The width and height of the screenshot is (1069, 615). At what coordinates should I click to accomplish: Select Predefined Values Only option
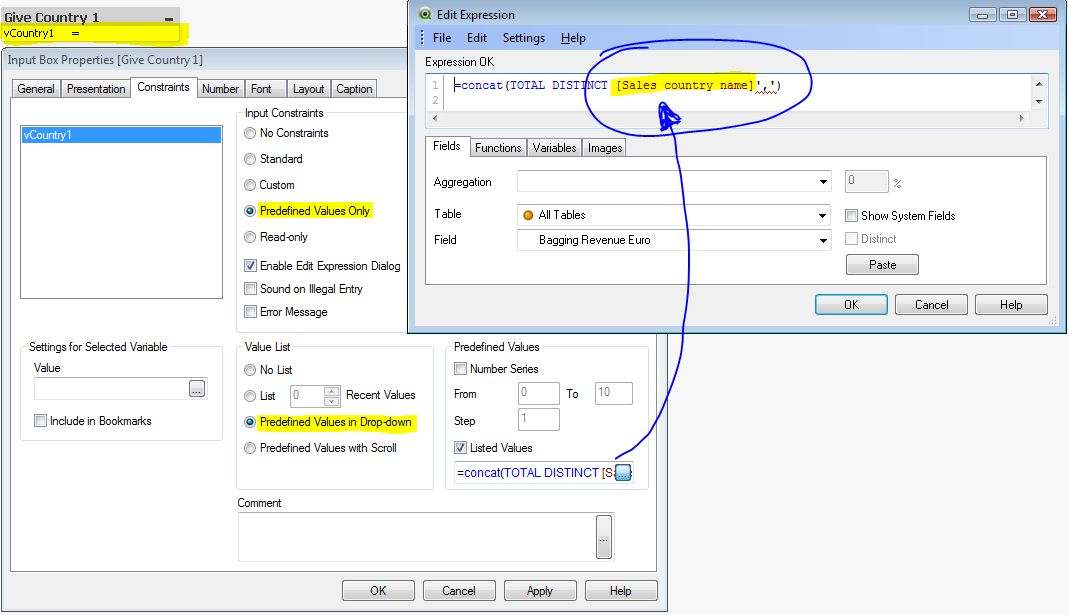tap(250, 211)
